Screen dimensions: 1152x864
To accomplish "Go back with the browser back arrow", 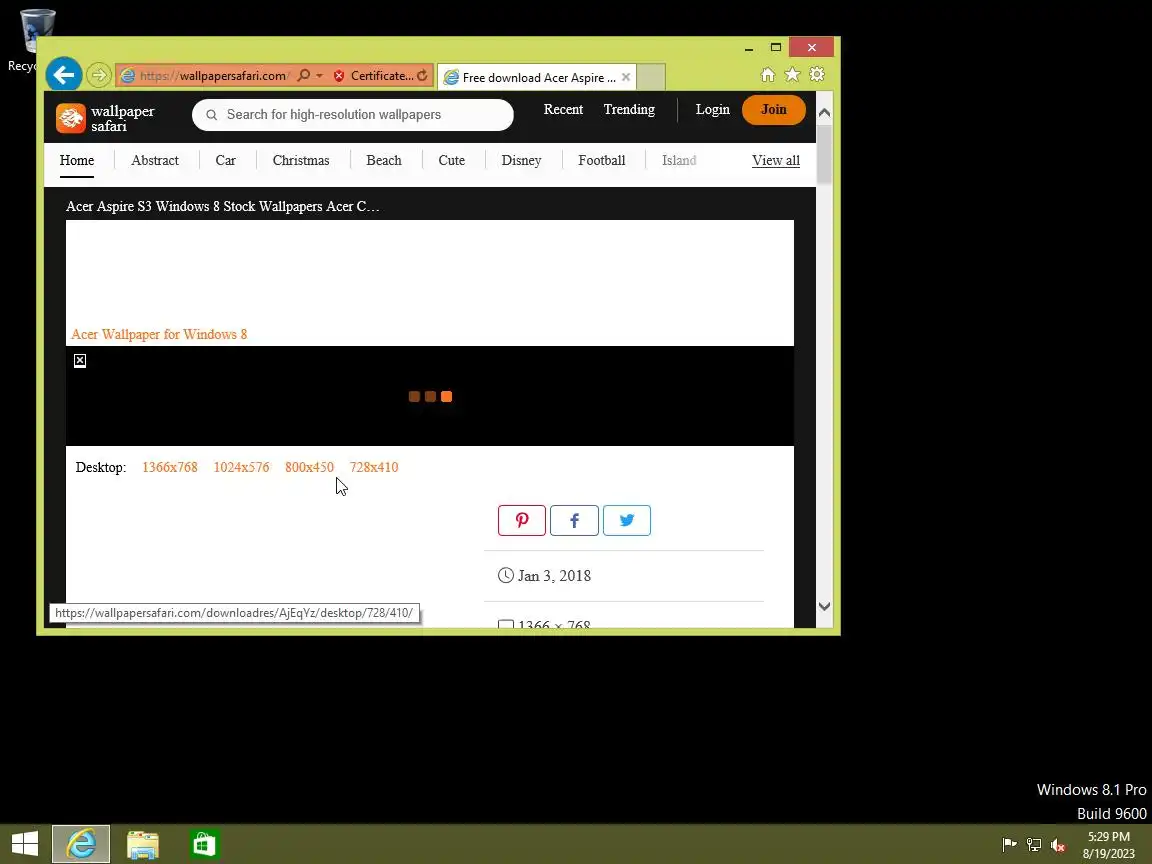I will pos(64,75).
